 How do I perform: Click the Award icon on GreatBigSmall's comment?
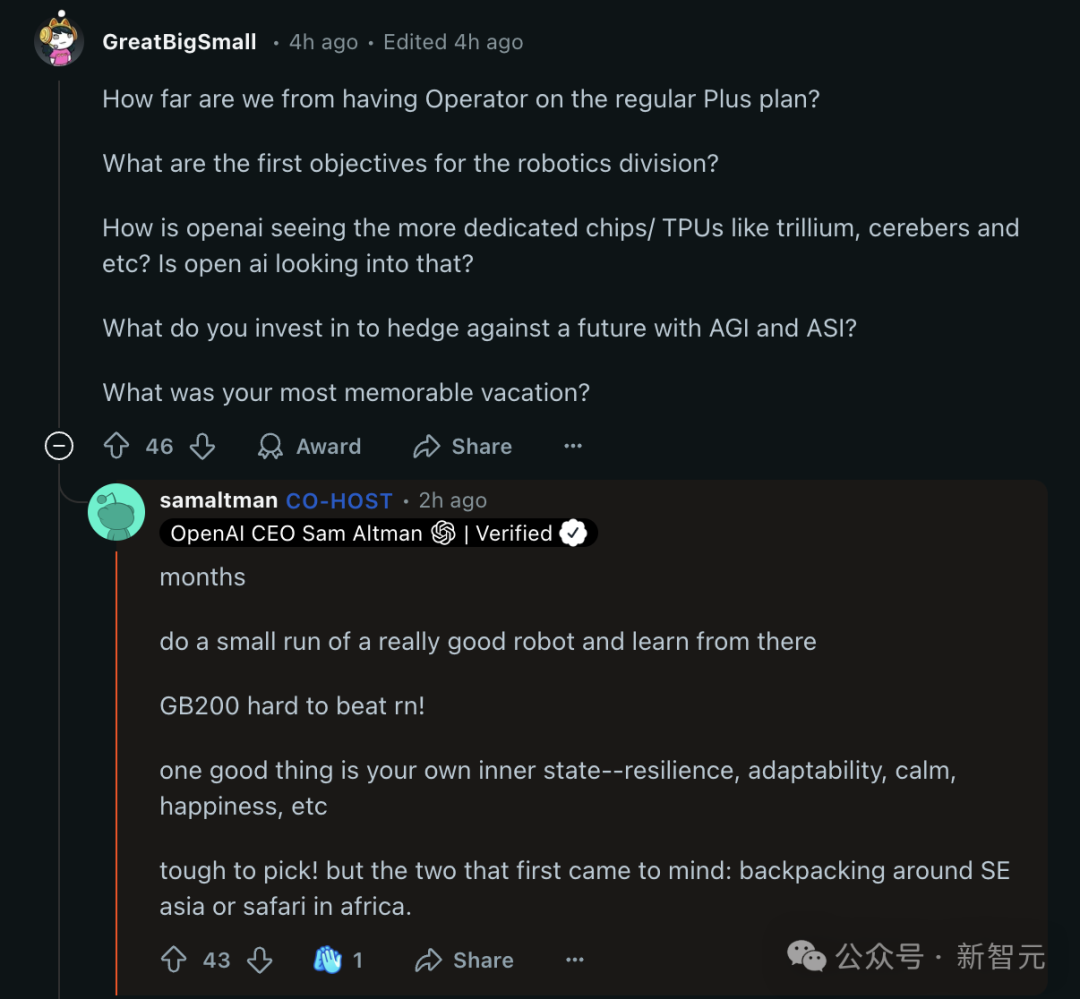[270, 446]
